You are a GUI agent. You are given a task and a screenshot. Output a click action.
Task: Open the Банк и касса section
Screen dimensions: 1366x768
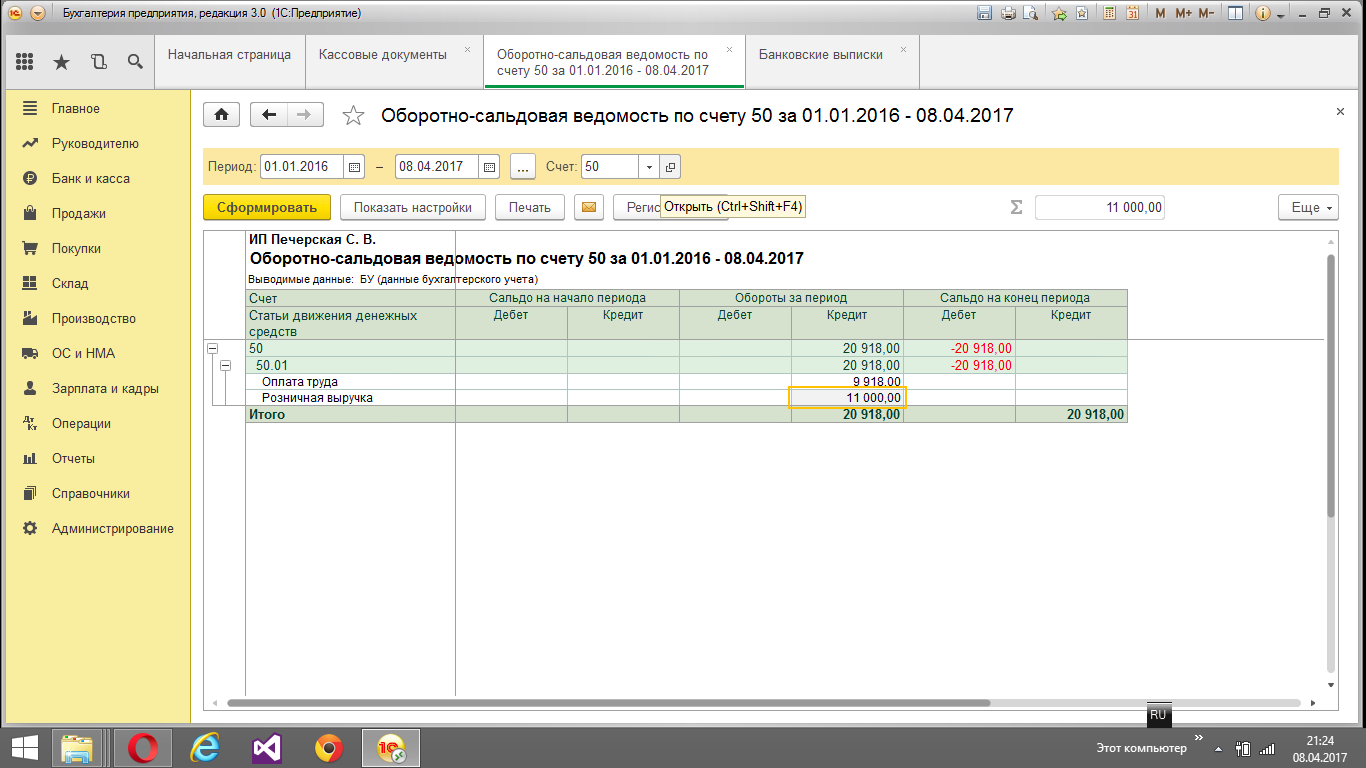(x=90, y=178)
